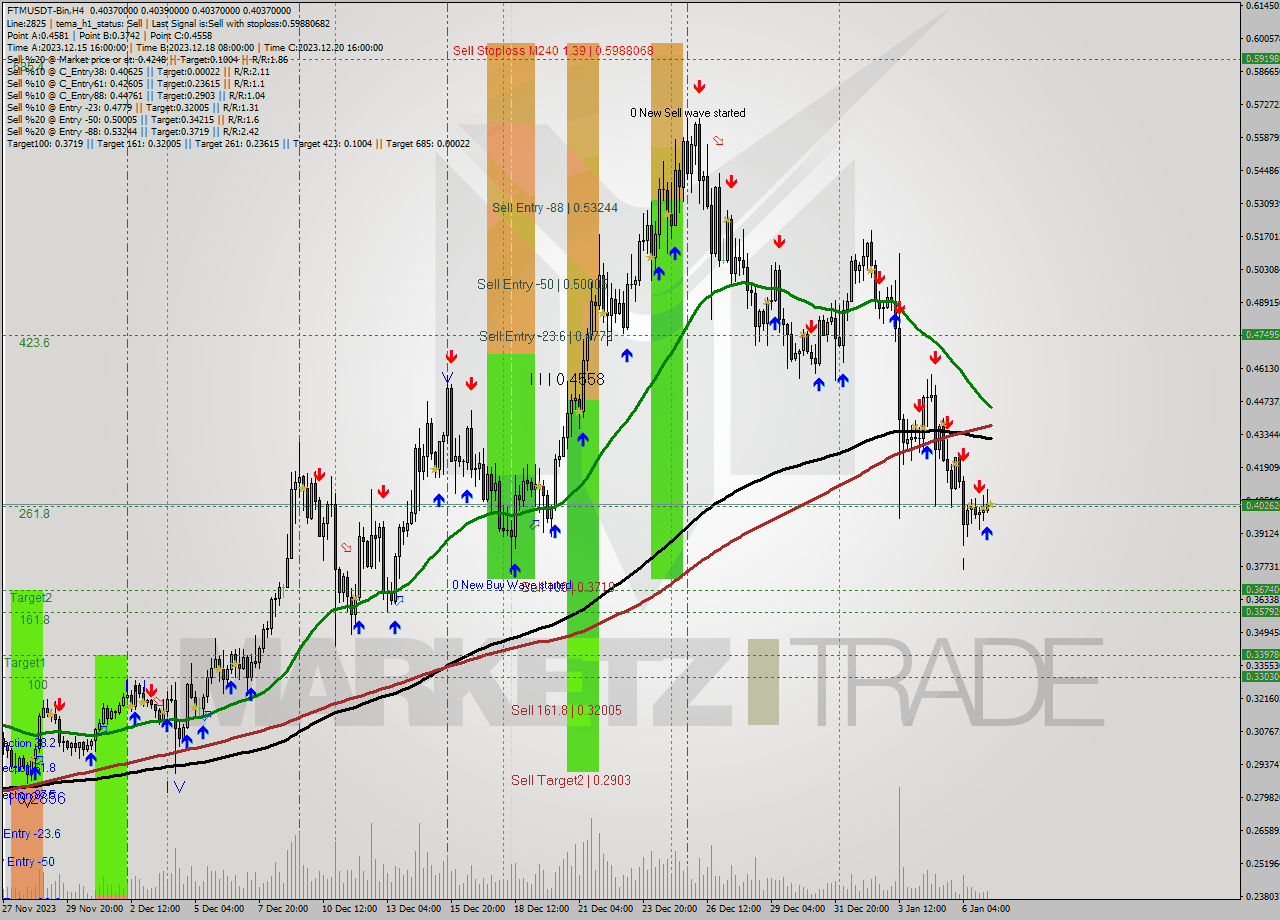Click the '3 Jan 12:00' date axis label
Viewport: 1280px width, 920px height.
point(923,909)
